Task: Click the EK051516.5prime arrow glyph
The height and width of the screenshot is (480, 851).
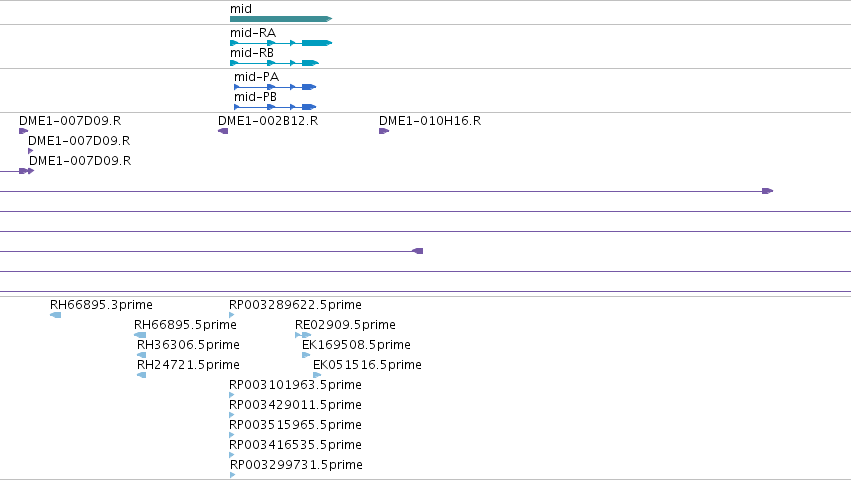Action: [x=317, y=375]
